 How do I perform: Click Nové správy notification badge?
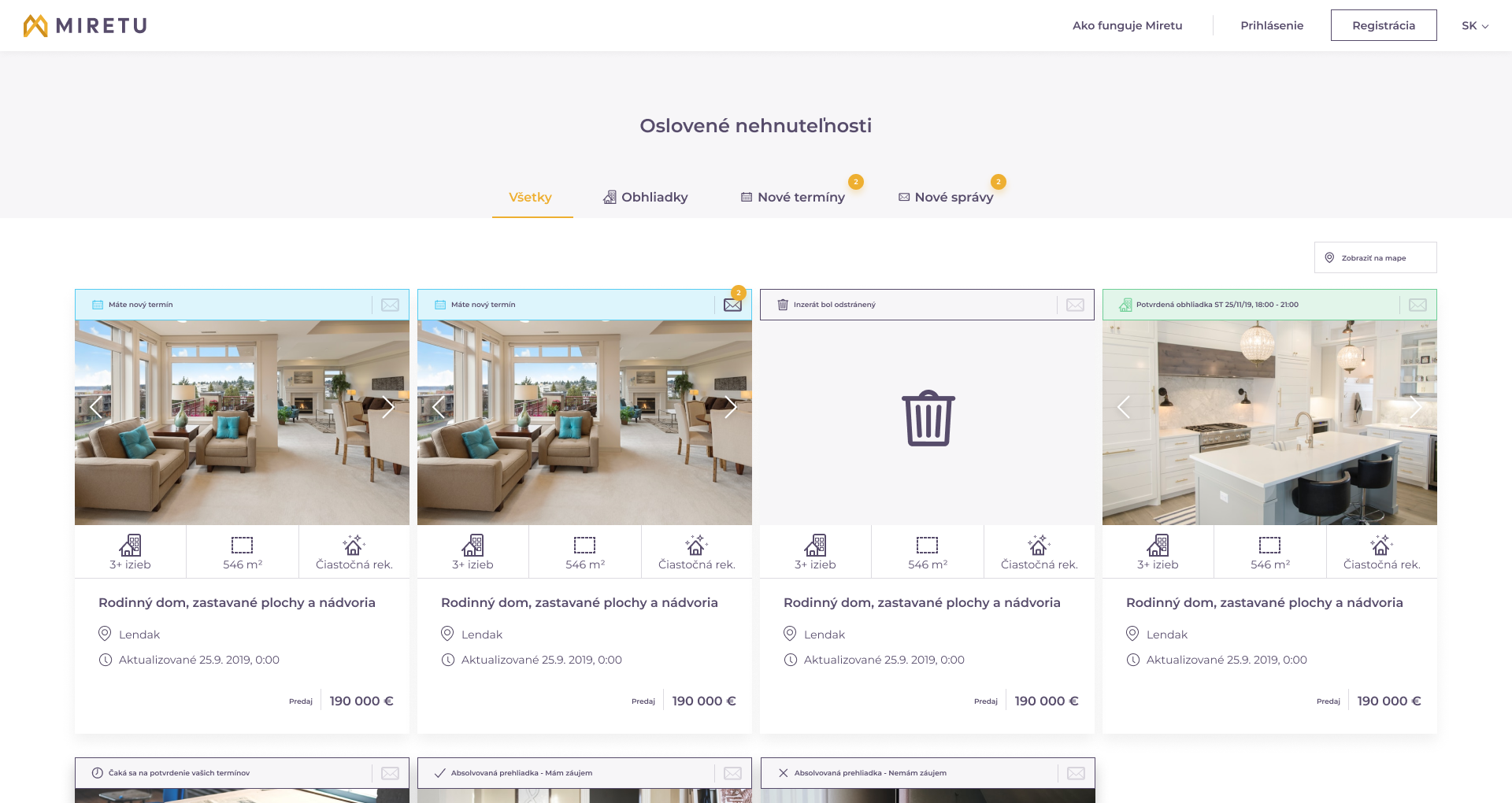click(x=999, y=182)
